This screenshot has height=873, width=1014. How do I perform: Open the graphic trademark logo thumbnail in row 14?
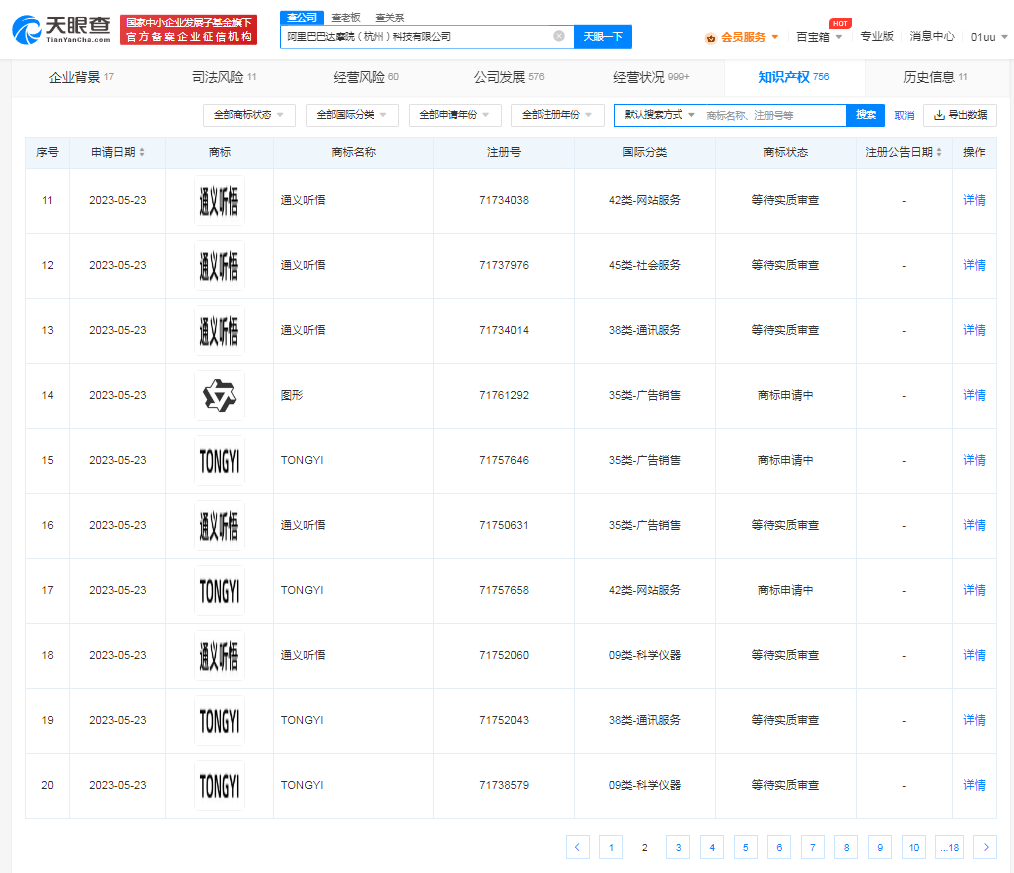pyautogui.click(x=219, y=395)
